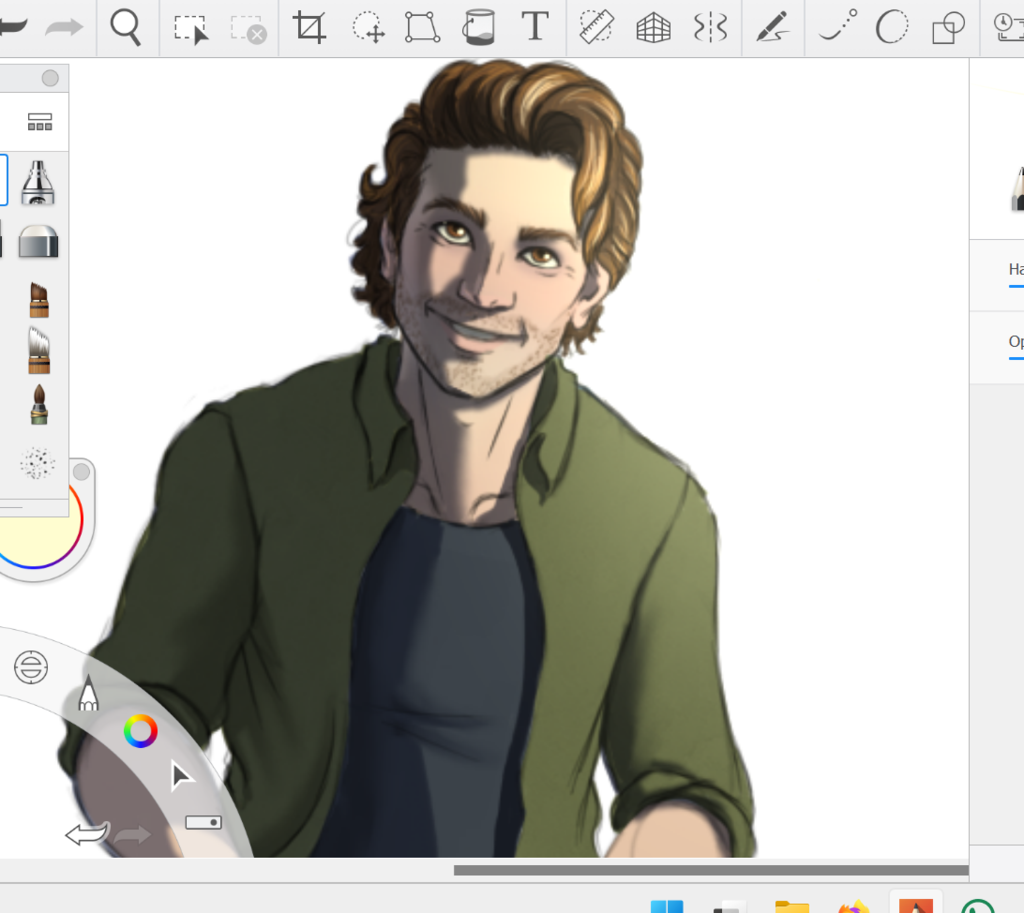Open the Perspective guides grid tool
The image size is (1024, 913).
coord(653,29)
